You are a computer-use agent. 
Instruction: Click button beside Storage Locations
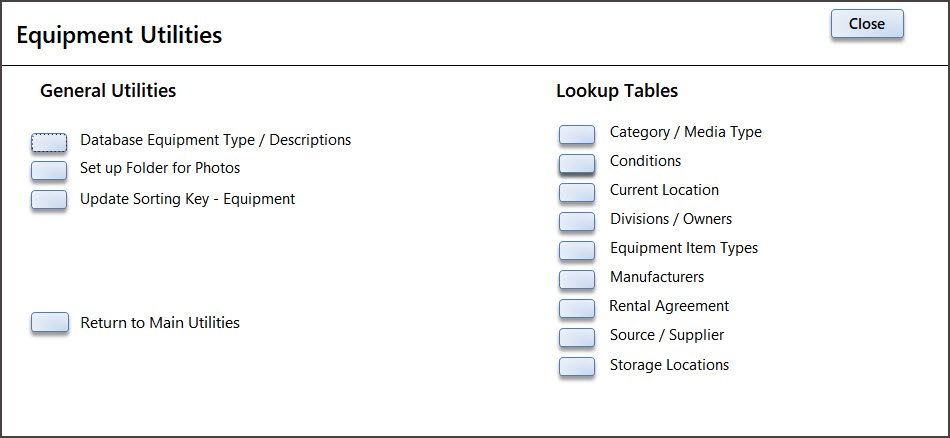point(577,366)
